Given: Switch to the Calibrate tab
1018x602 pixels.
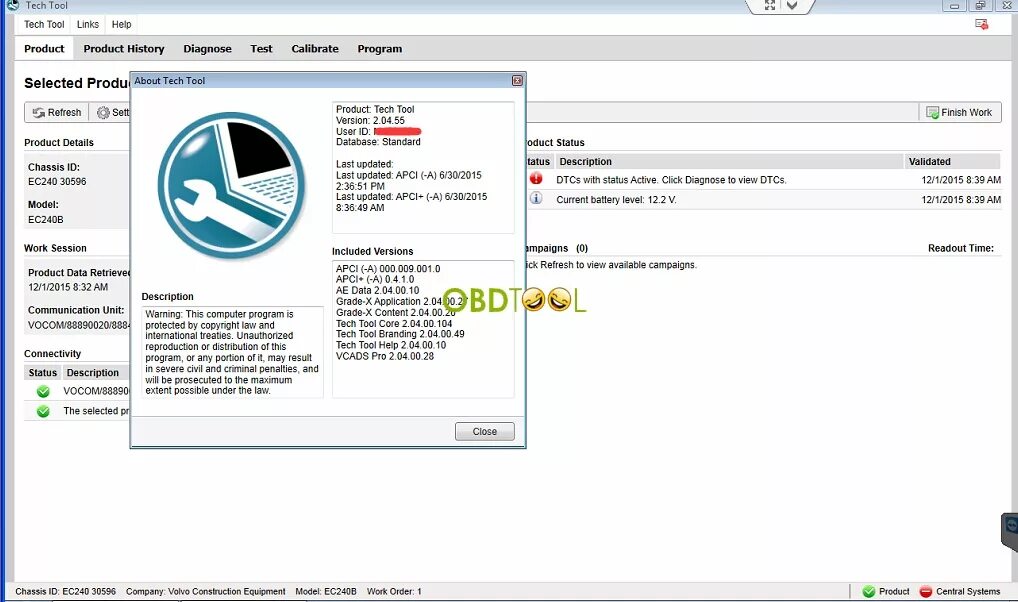Looking at the screenshot, I should pyautogui.click(x=315, y=49).
